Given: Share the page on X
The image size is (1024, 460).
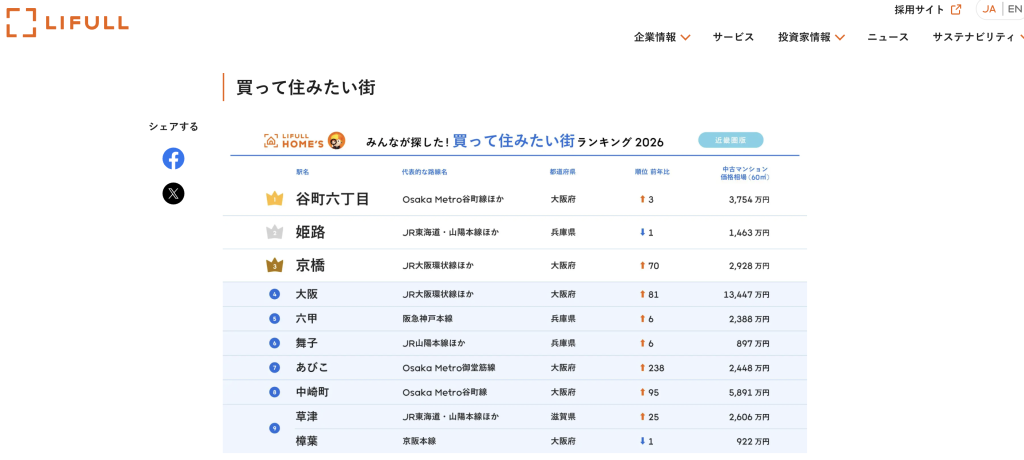Looking at the screenshot, I should tap(173, 193).
